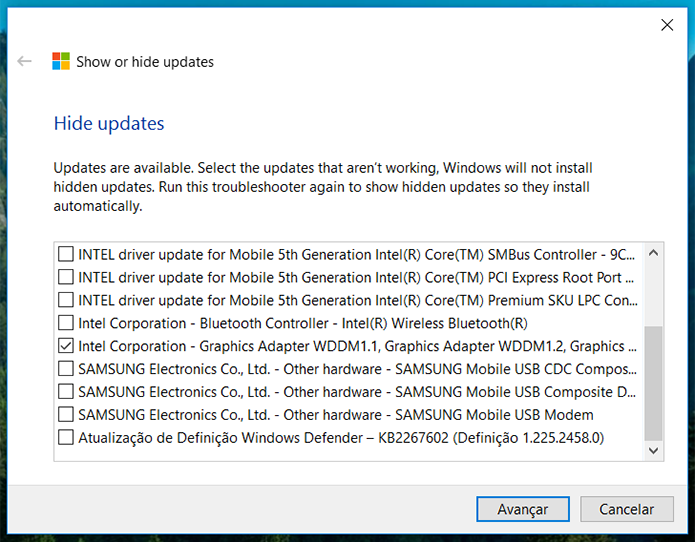
Task: Click the SAMSUNG Mobile USB CDC label text
Action: [x=358, y=369]
